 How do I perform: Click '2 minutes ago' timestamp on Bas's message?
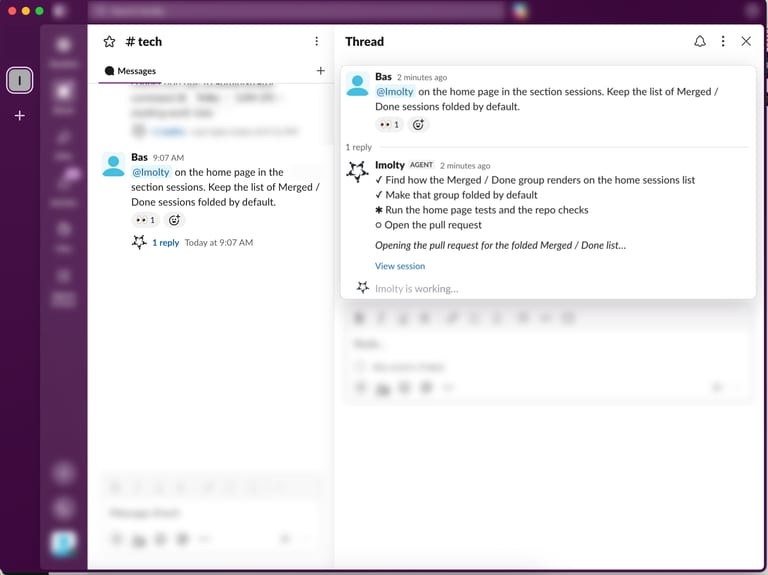pyautogui.click(x=422, y=77)
